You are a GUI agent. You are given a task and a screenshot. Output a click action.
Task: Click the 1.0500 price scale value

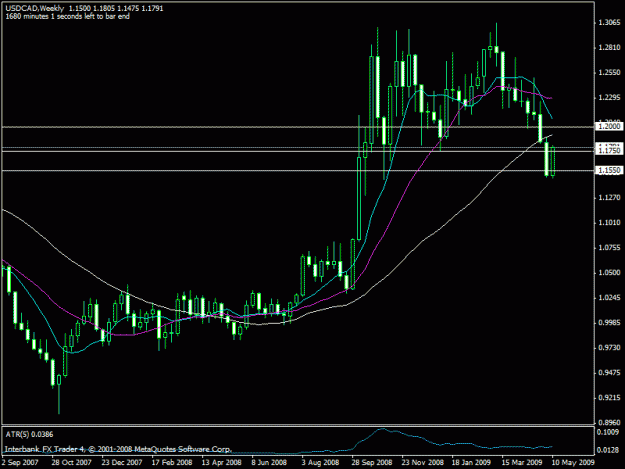tap(609, 273)
